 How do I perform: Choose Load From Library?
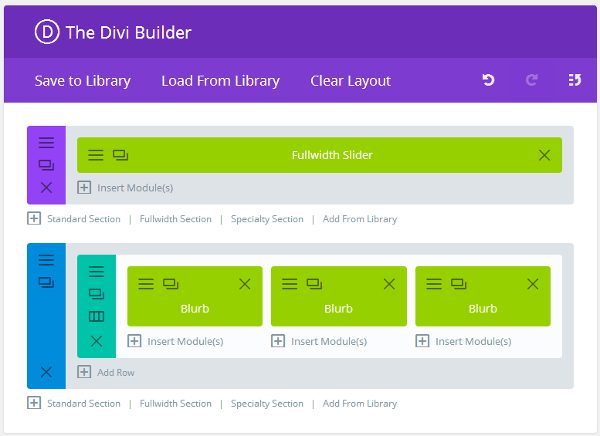pos(220,81)
